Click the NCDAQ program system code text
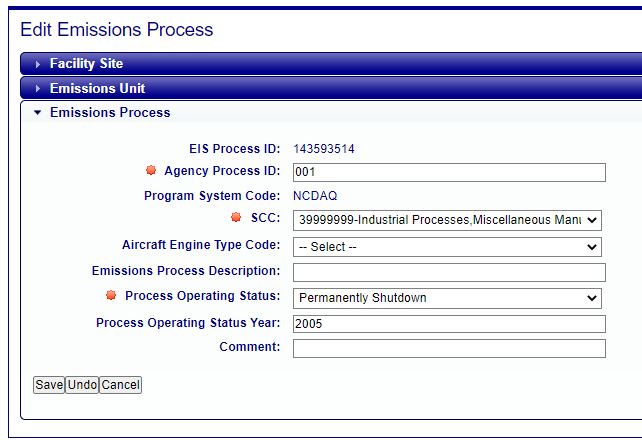The width and height of the screenshot is (642, 440). coord(315,196)
